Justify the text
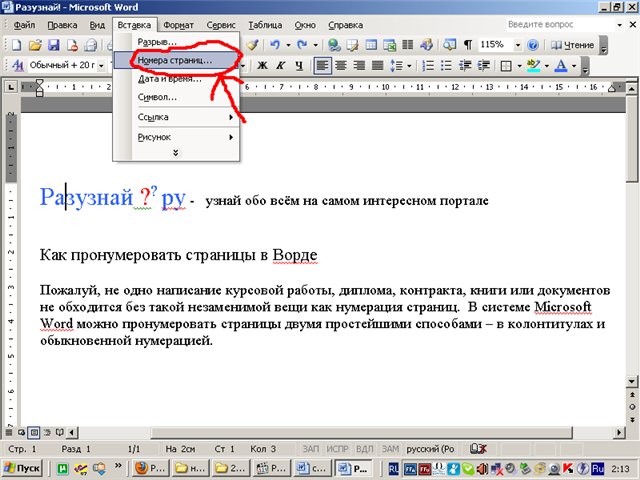Image resolution: width=640 pixels, height=480 pixels. click(378, 65)
